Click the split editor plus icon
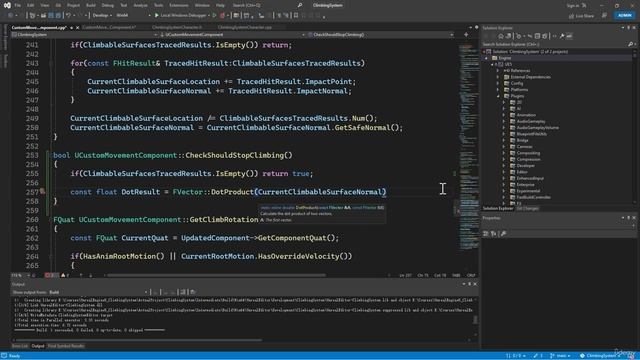This screenshot has height=360, width=640. [466, 35]
